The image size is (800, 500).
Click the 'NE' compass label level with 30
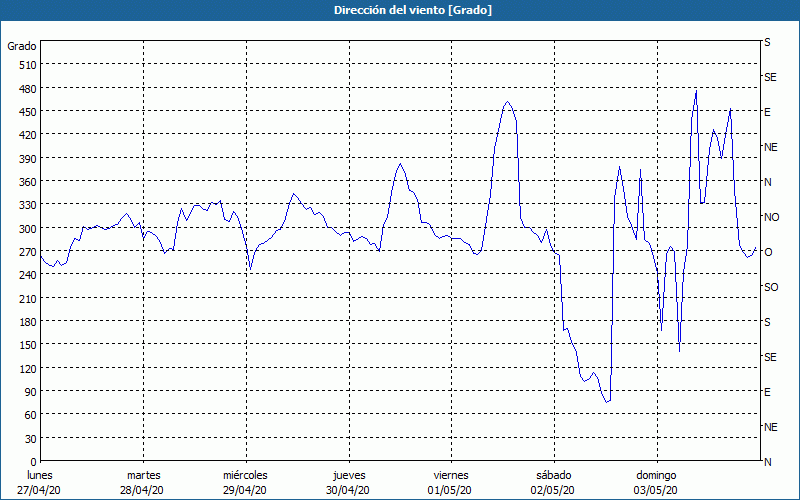771,427
